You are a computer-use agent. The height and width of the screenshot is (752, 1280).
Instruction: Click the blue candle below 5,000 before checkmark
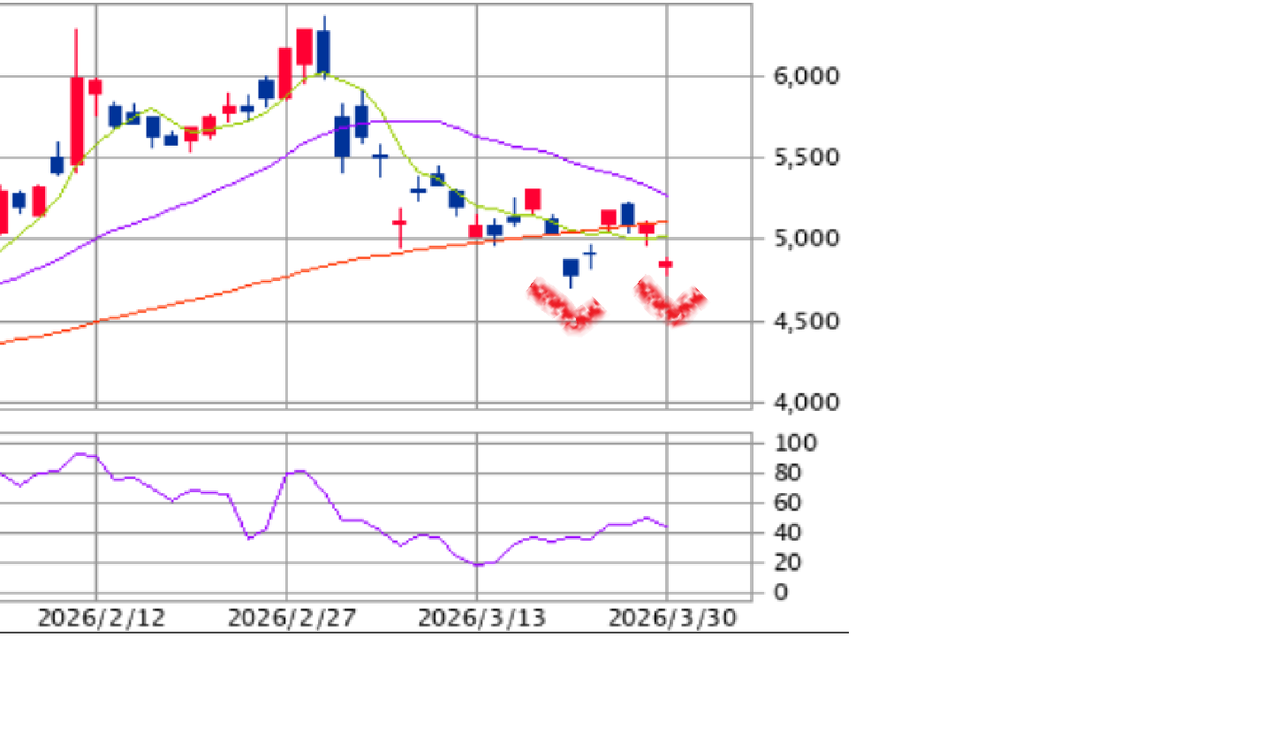click(x=571, y=268)
